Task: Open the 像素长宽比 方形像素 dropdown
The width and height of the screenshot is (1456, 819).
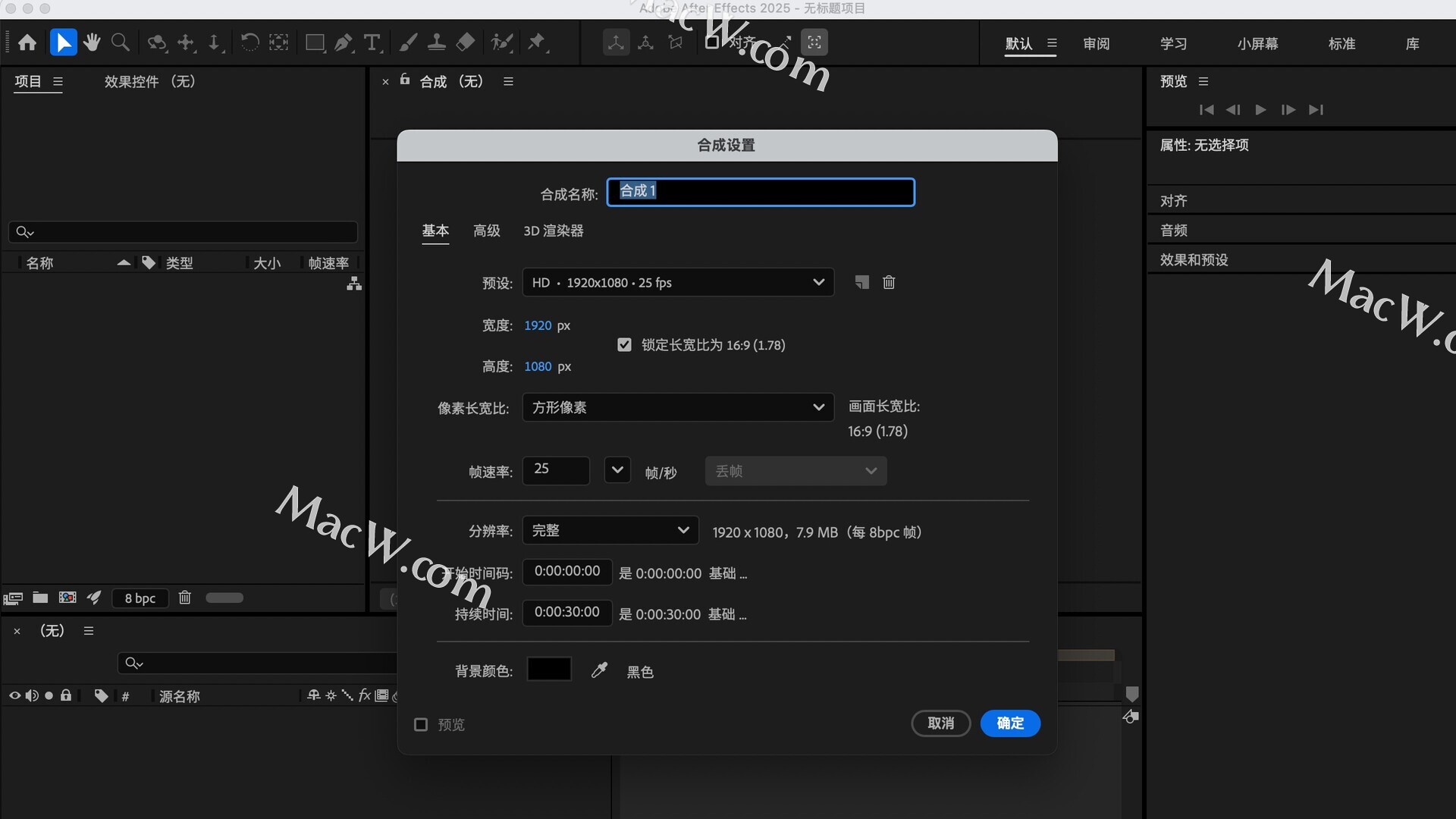Action: click(x=678, y=407)
